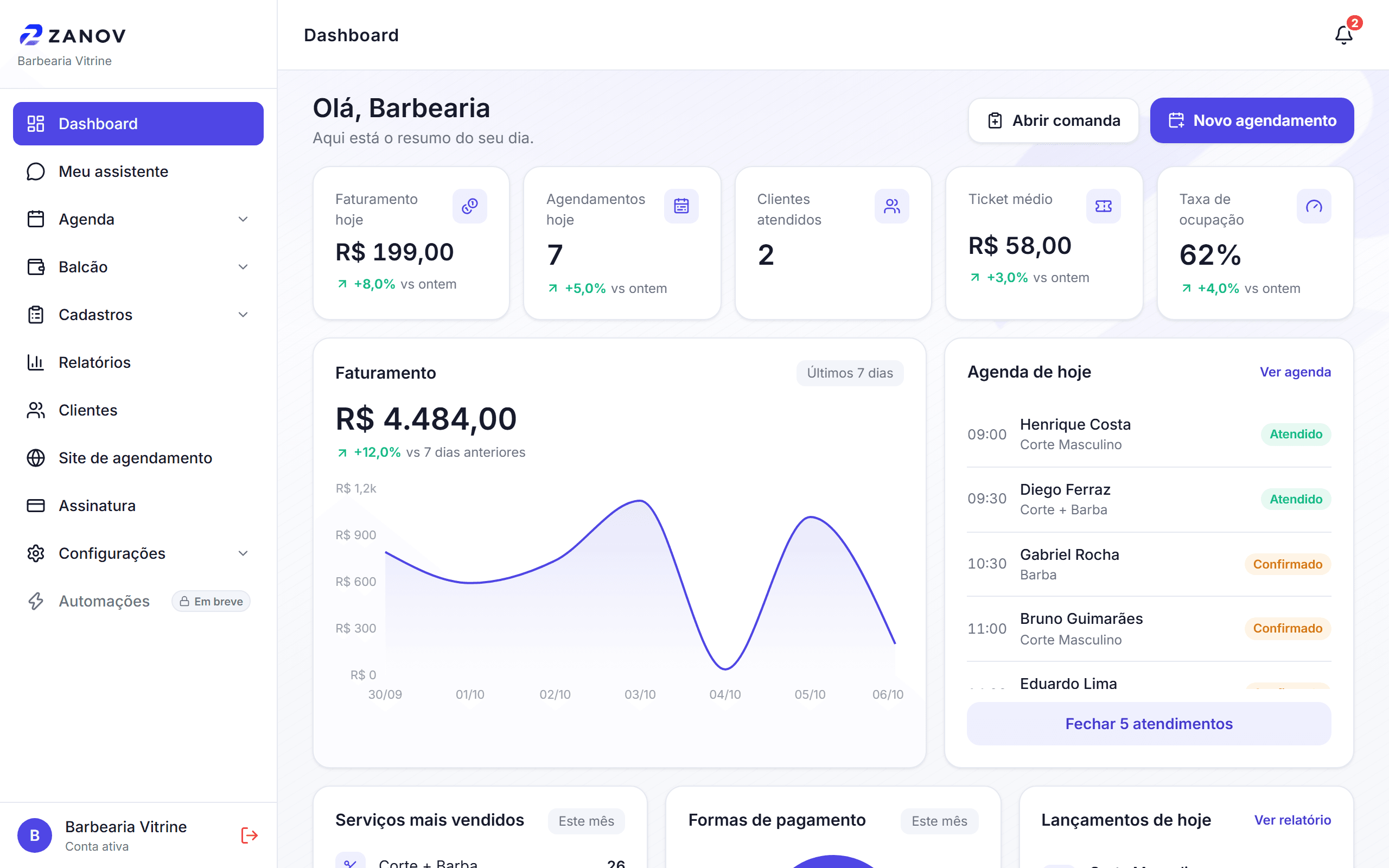This screenshot has height=868, width=1389.
Task: Click gauge icon in Taxa de ocupação card
Action: coord(1314,206)
